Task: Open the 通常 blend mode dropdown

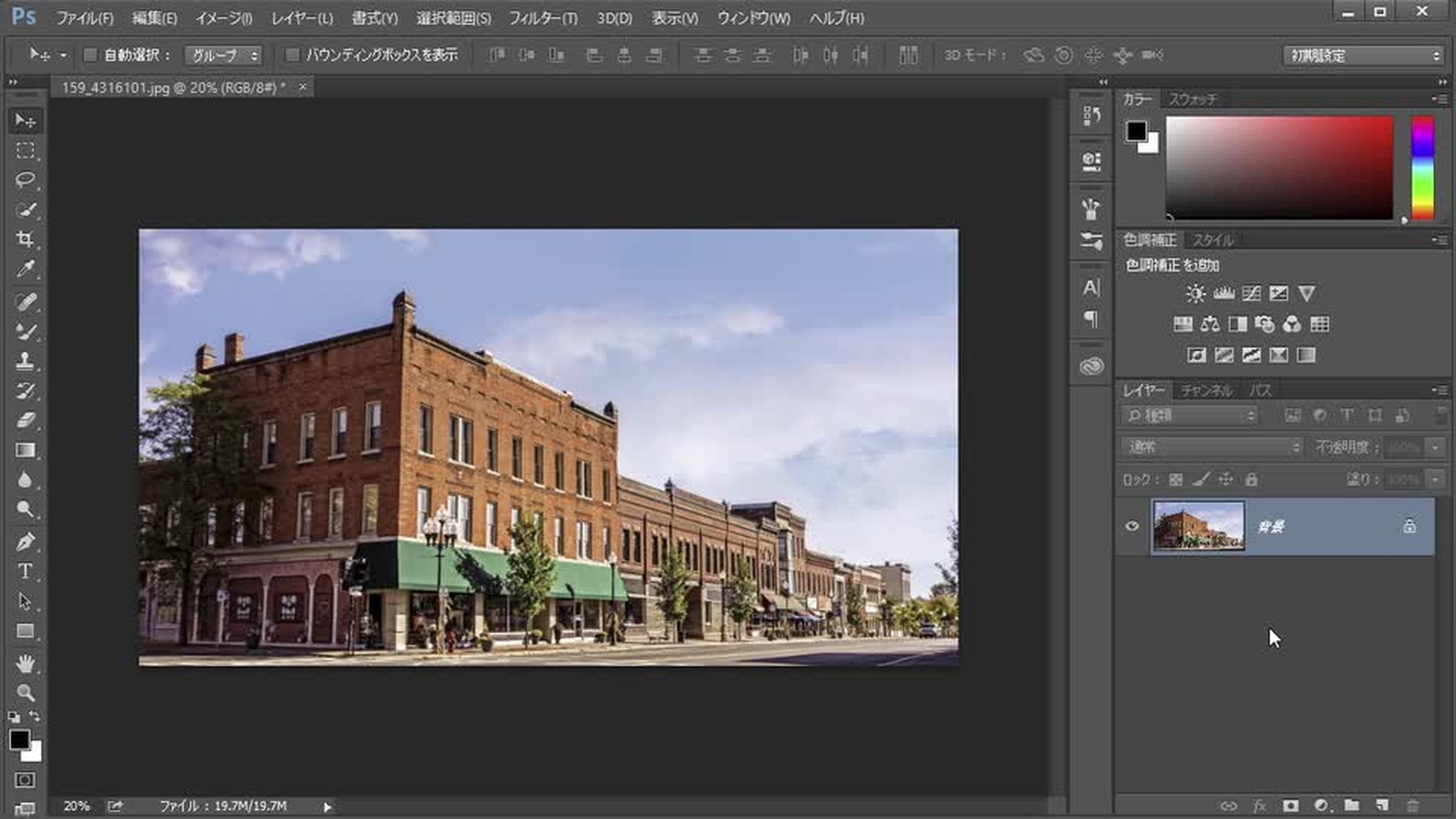Action: (1212, 447)
